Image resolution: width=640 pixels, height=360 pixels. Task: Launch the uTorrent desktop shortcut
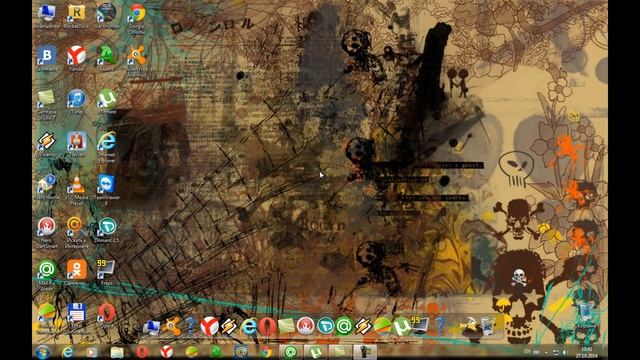[x=107, y=101]
